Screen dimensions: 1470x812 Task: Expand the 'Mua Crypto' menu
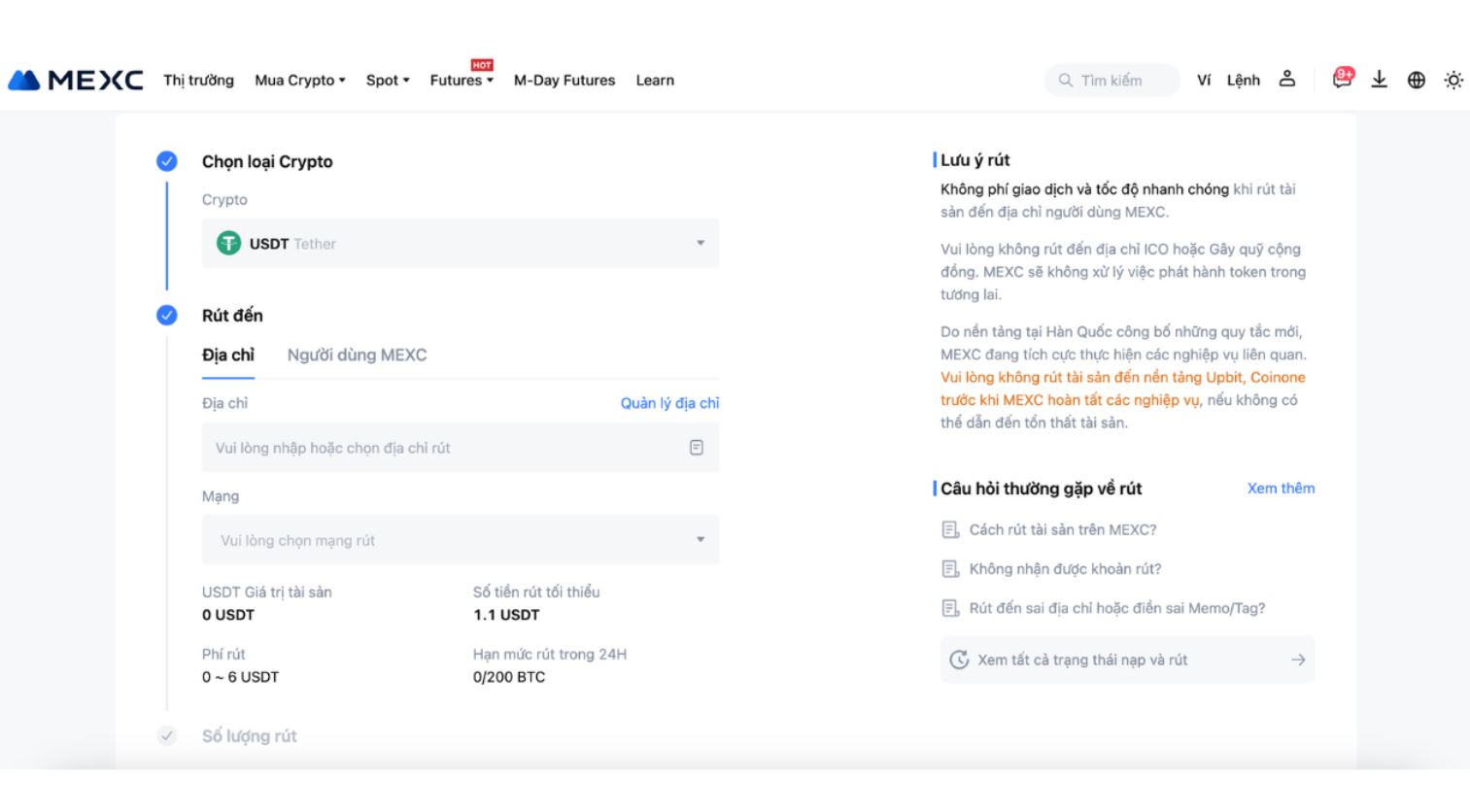pyautogui.click(x=300, y=81)
